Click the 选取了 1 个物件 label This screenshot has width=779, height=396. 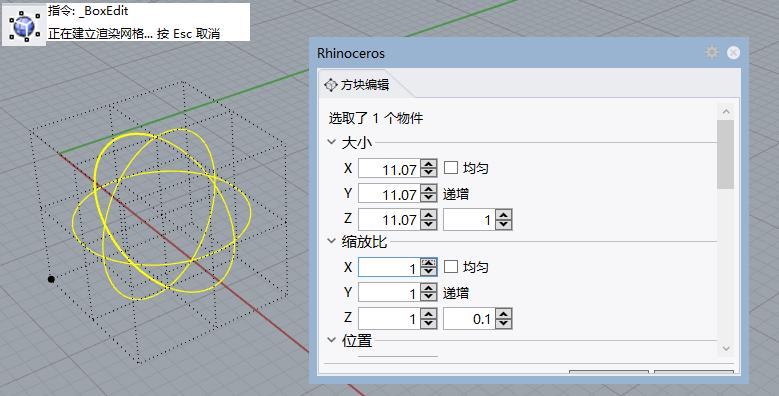click(376, 118)
